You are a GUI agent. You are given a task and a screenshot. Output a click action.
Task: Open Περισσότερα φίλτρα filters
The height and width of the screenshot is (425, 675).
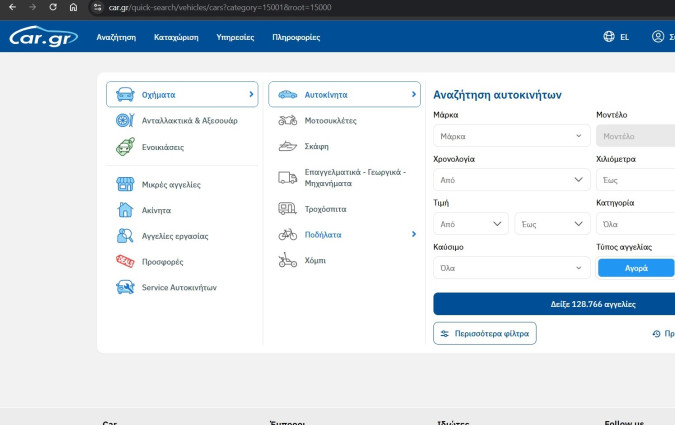486,333
